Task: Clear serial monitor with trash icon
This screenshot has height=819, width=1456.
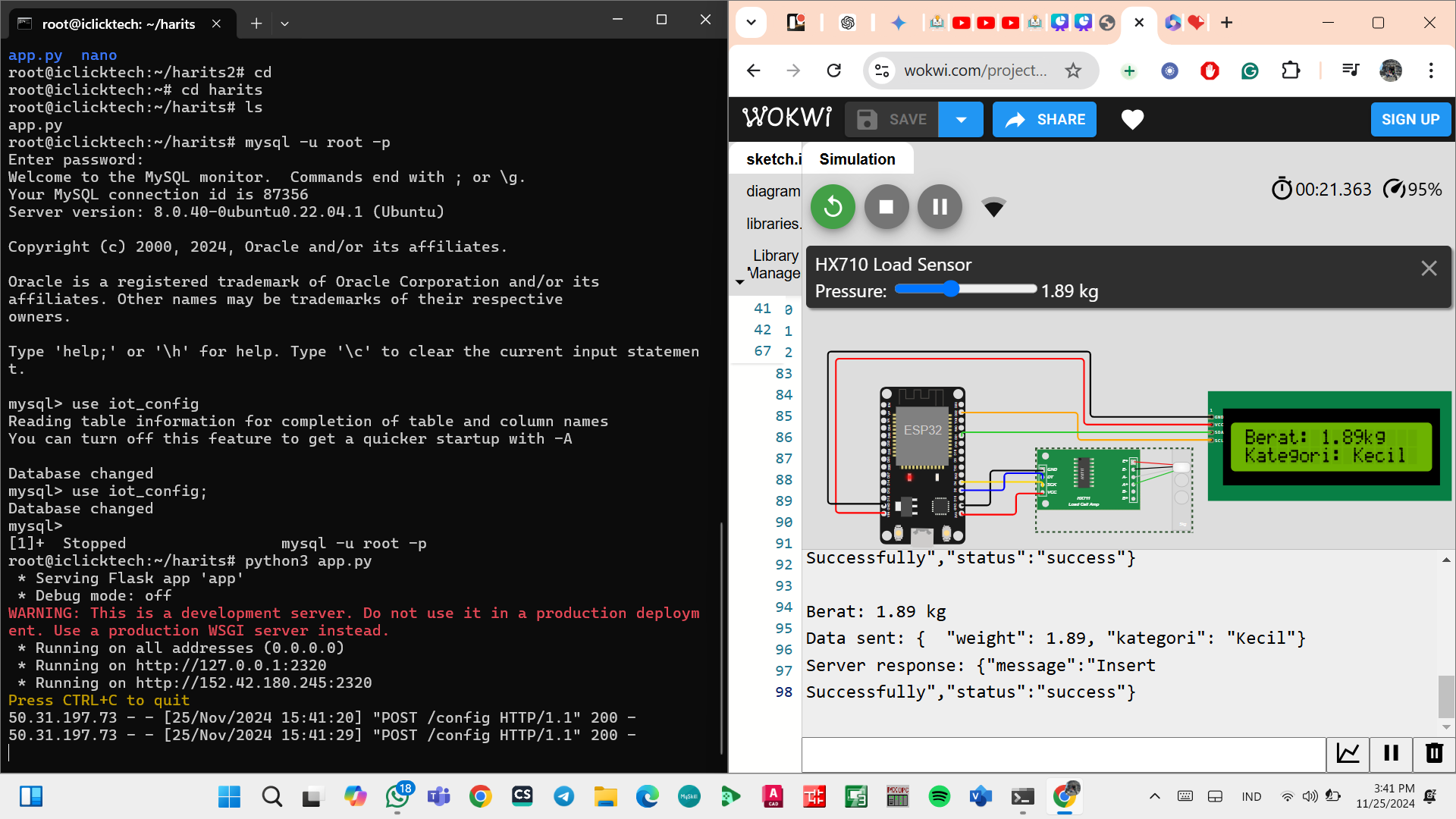Action: (1434, 753)
